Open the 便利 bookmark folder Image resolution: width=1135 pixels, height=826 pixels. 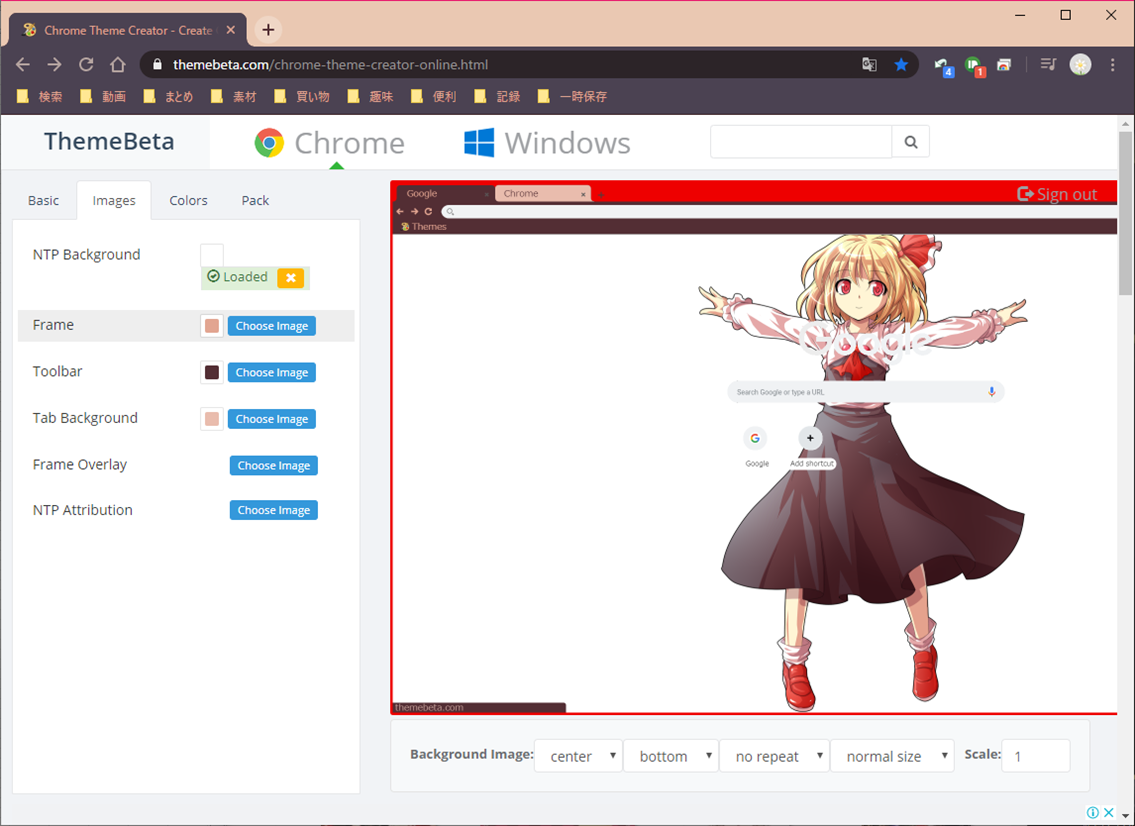pyautogui.click(x=434, y=96)
